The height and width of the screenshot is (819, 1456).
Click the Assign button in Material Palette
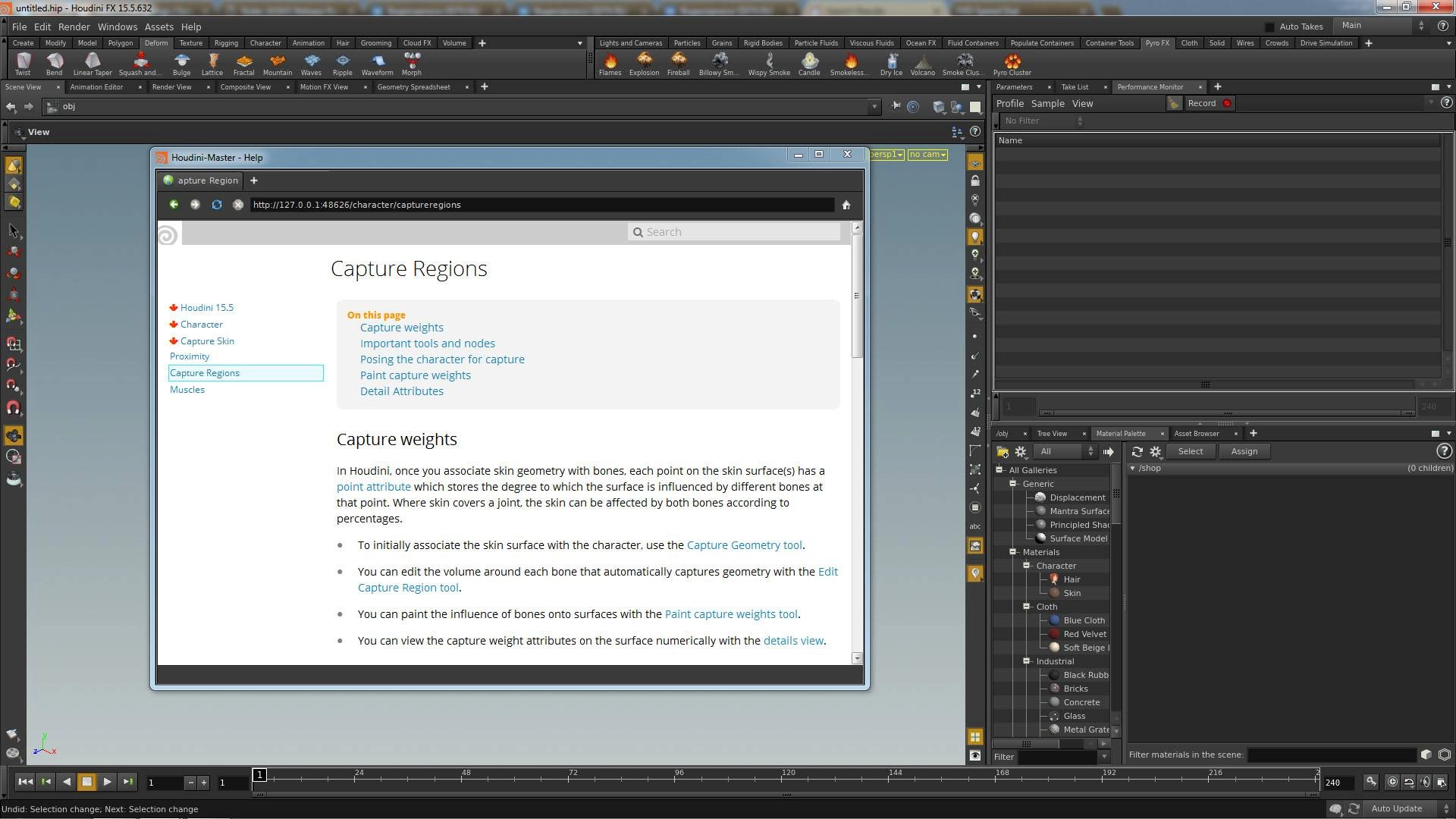1244,451
